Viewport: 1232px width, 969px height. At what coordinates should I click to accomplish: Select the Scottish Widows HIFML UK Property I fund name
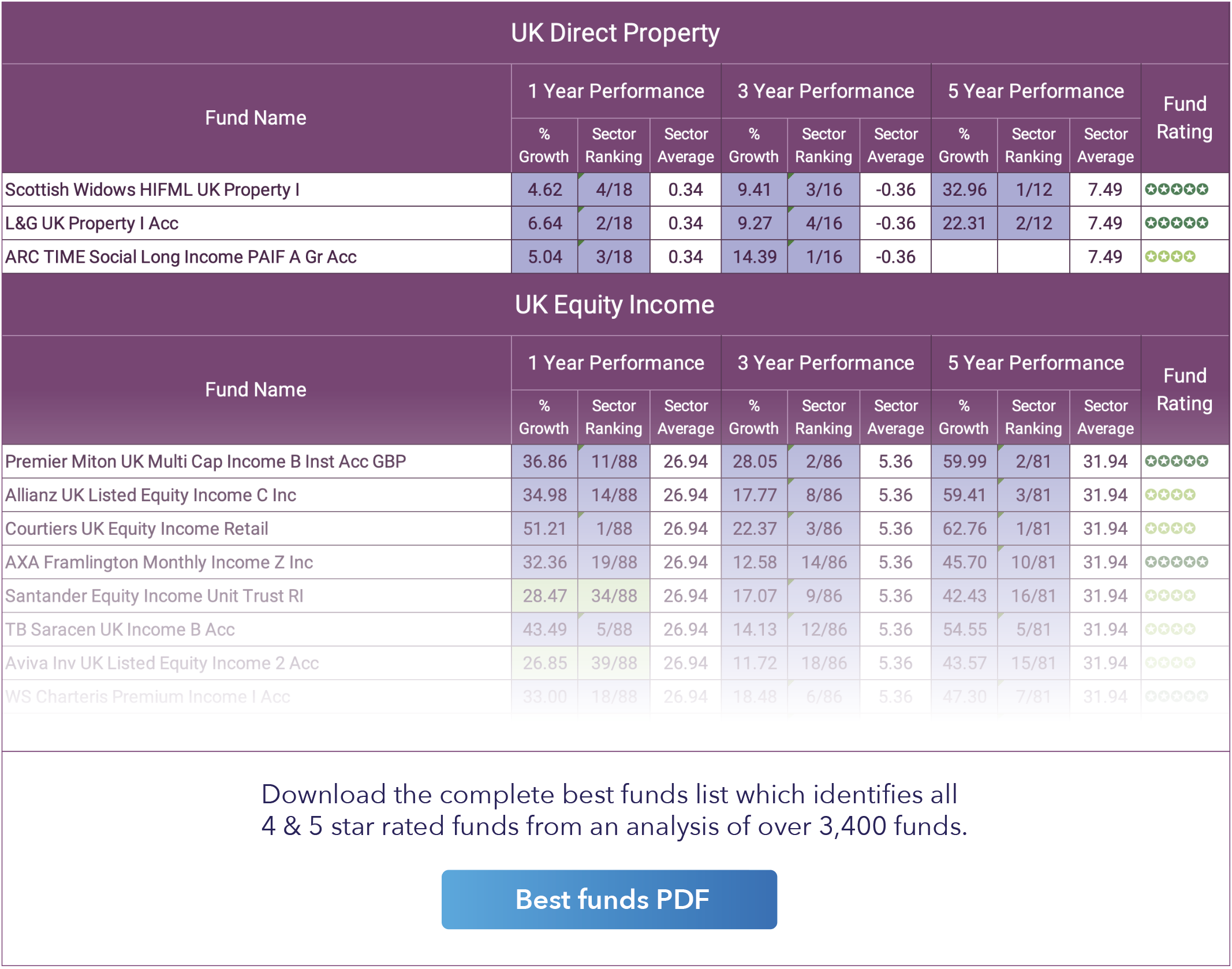tap(152, 189)
